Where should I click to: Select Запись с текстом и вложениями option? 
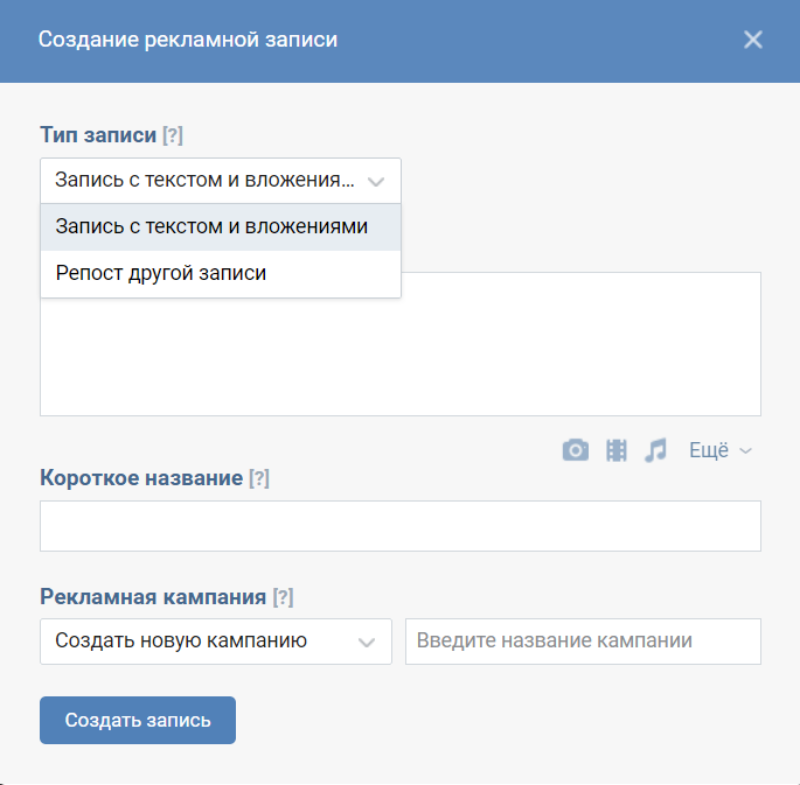pyautogui.click(x=220, y=227)
